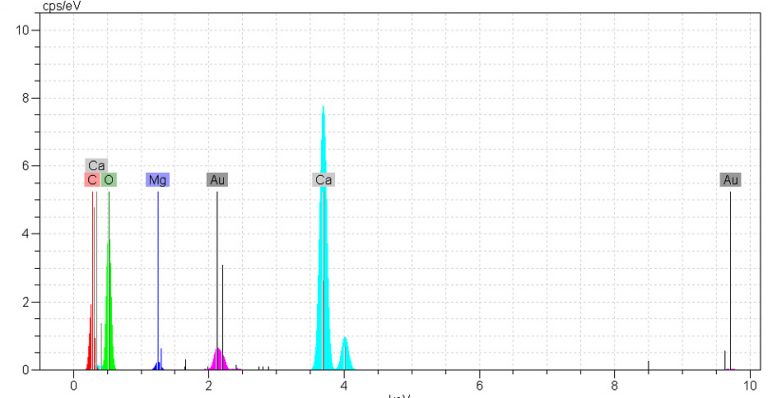Click the cps/eV axis title

pyautogui.click(x=62, y=6)
